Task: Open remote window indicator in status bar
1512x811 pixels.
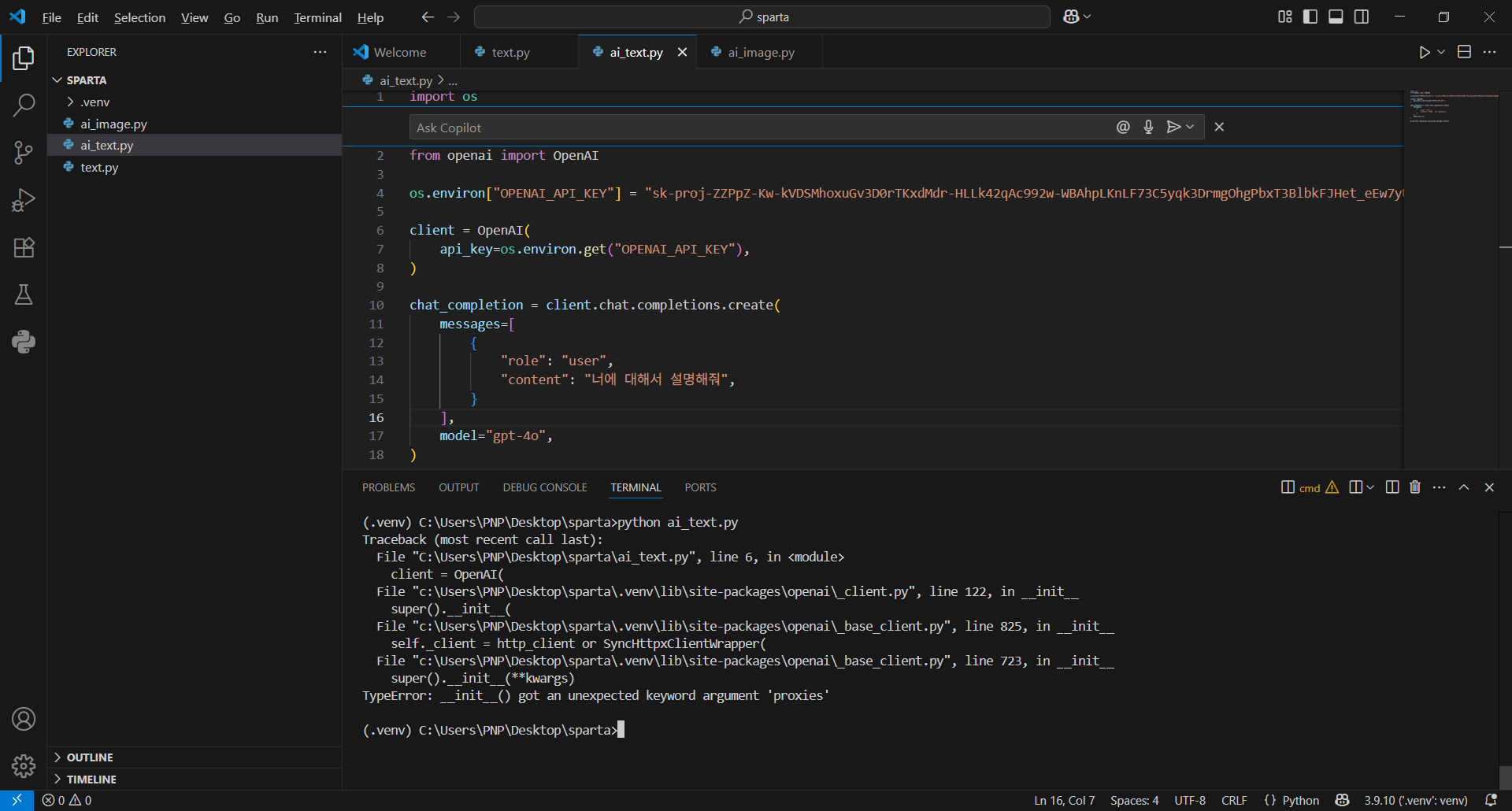Action: [17, 800]
